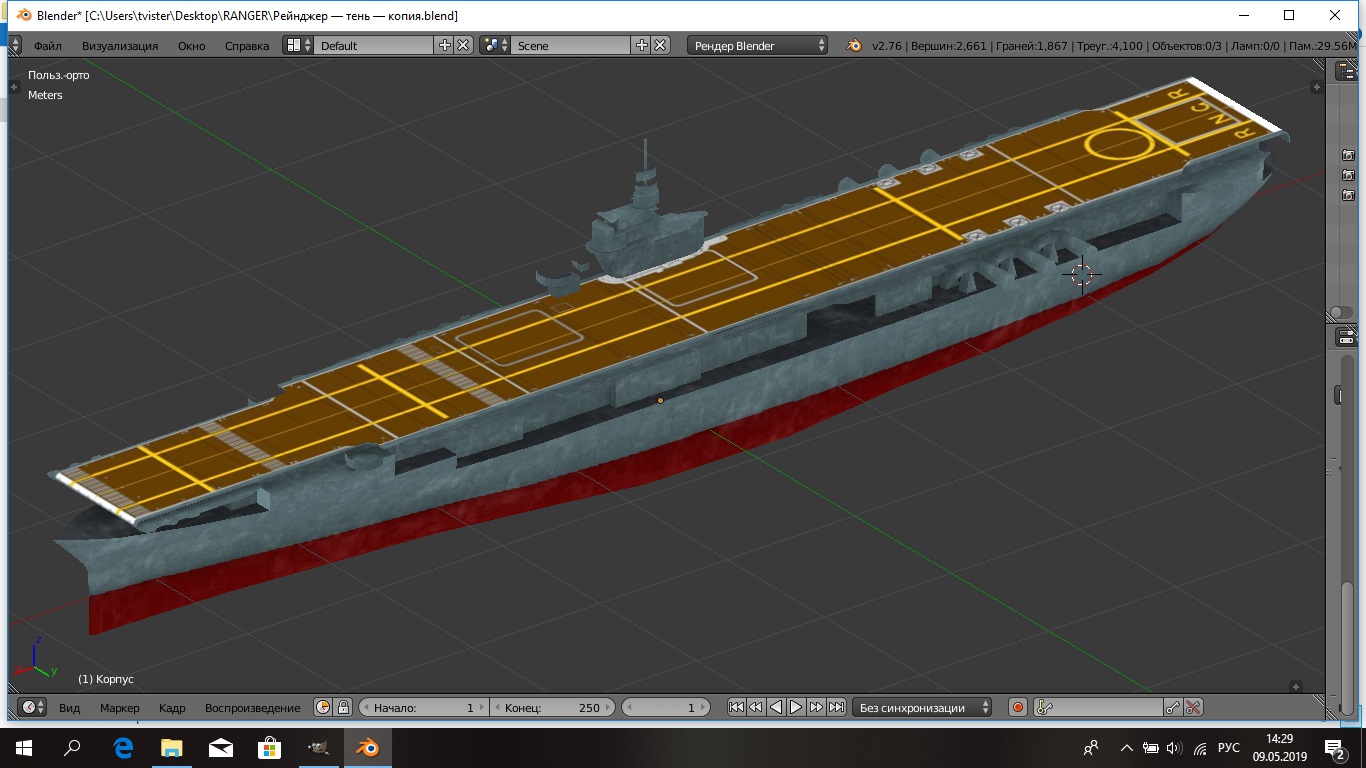The height and width of the screenshot is (768, 1366).
Task: Open the Файл menu
Action: click(47, 45)
